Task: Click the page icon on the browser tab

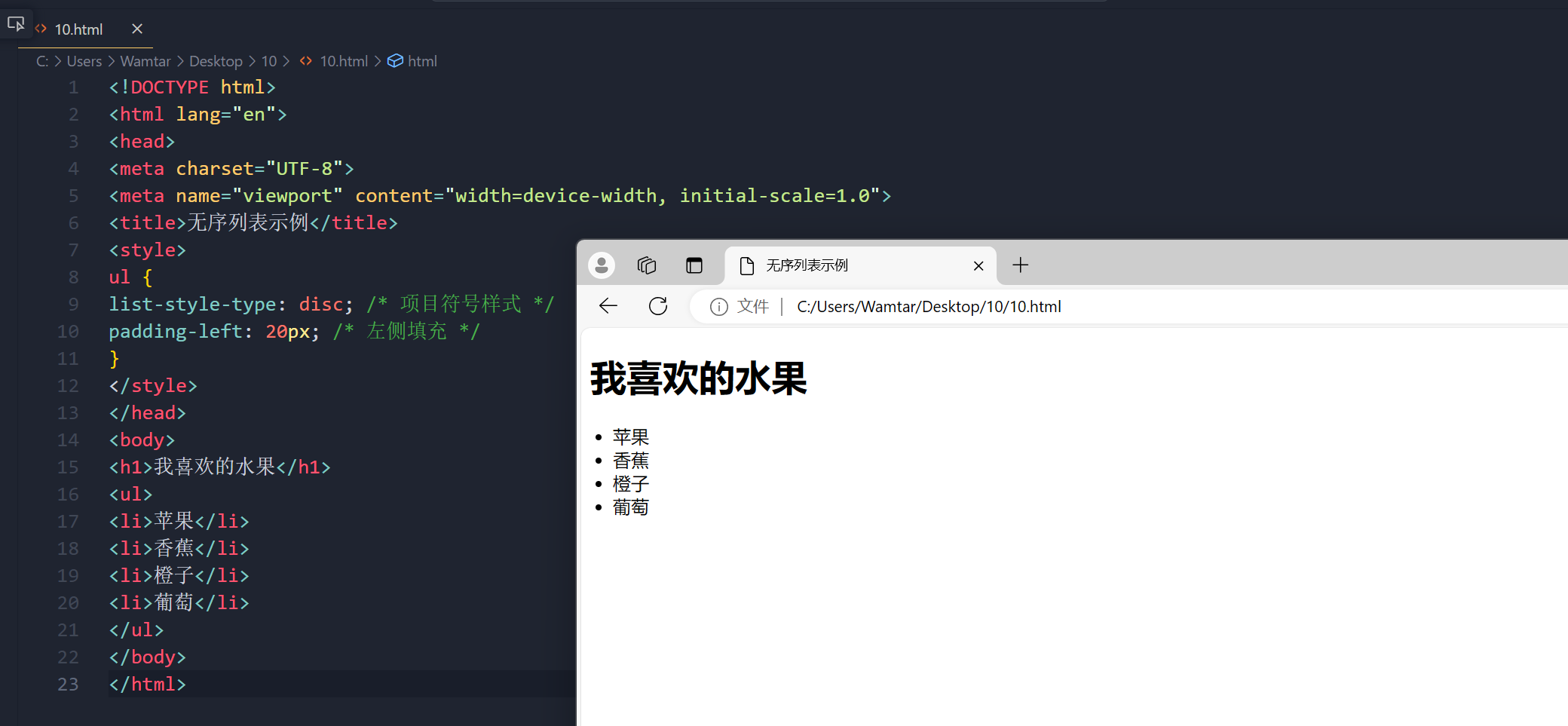Action: pos(747,265)
